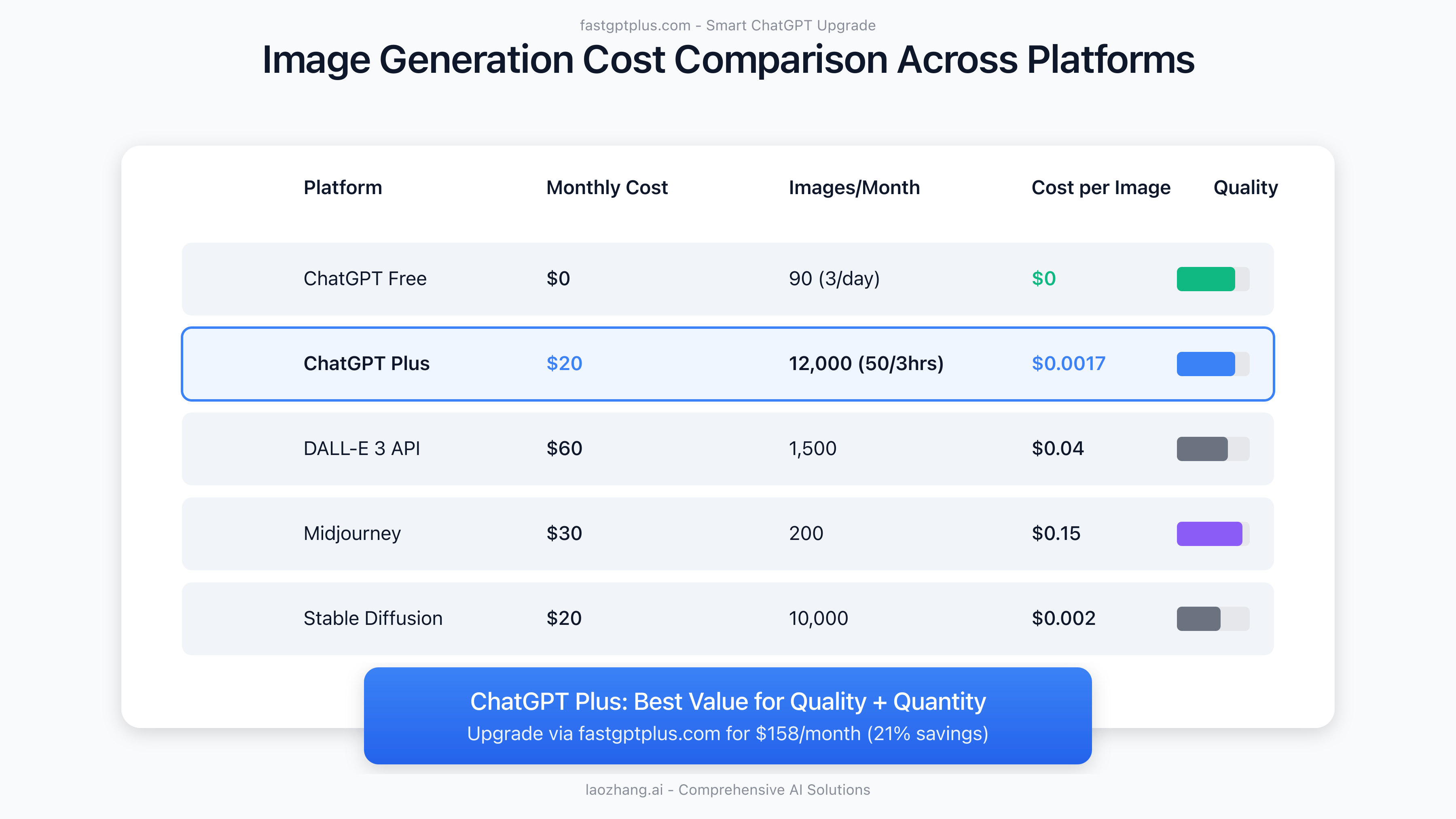Click the Platform column header
The height and width of the screenshot is (819, 1456).
tap(343, 187)
